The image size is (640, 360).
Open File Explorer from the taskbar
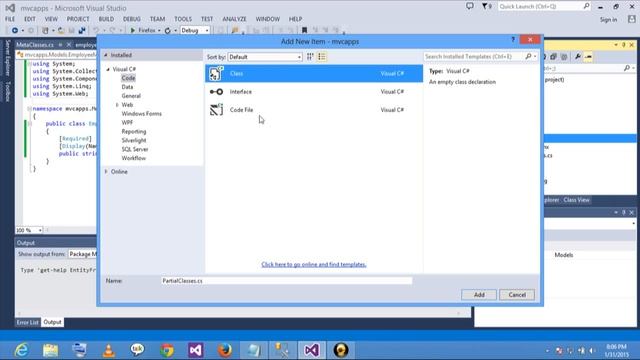click(x=51, y=350)
